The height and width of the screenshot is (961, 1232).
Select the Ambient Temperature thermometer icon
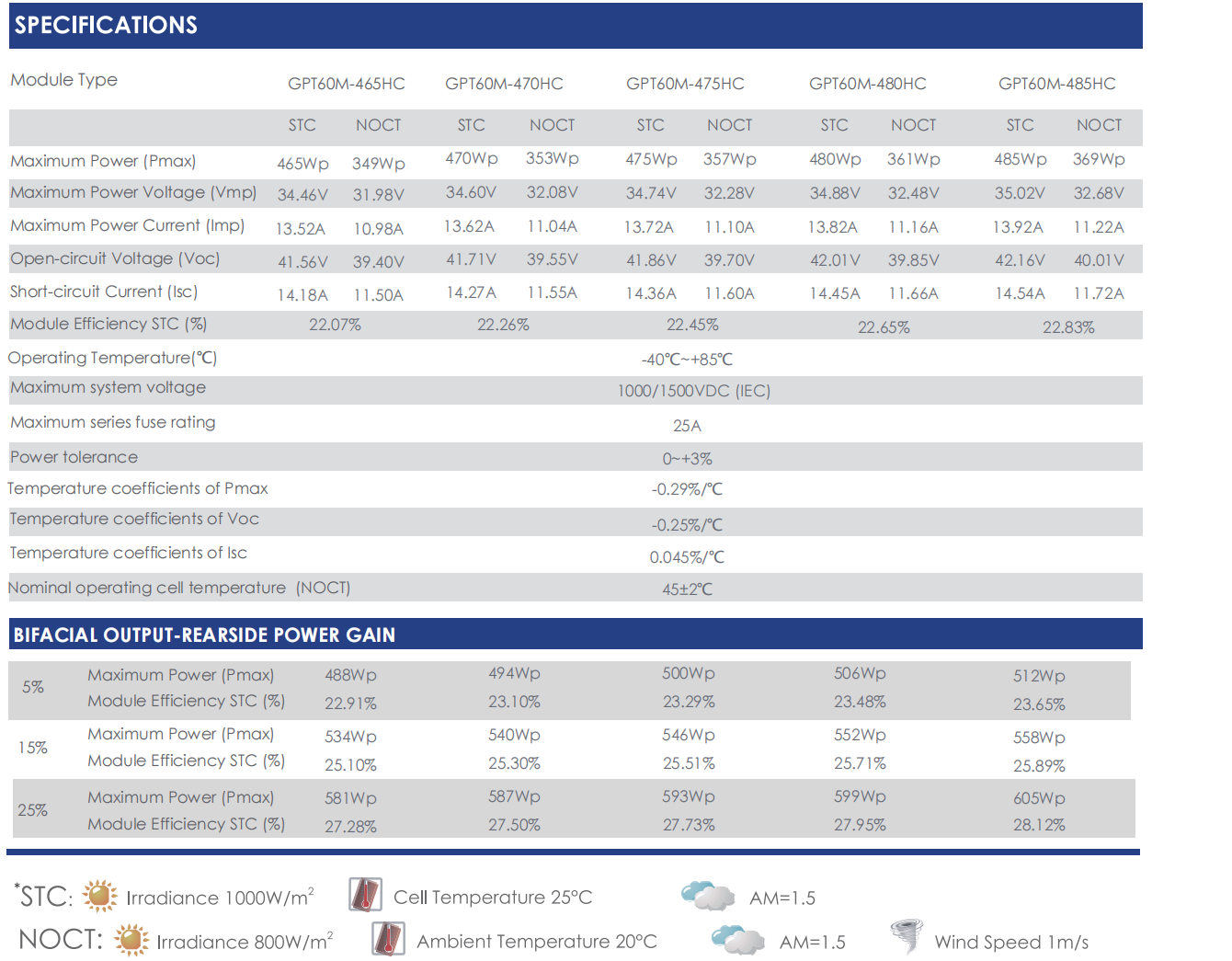(x=388, y=939)
